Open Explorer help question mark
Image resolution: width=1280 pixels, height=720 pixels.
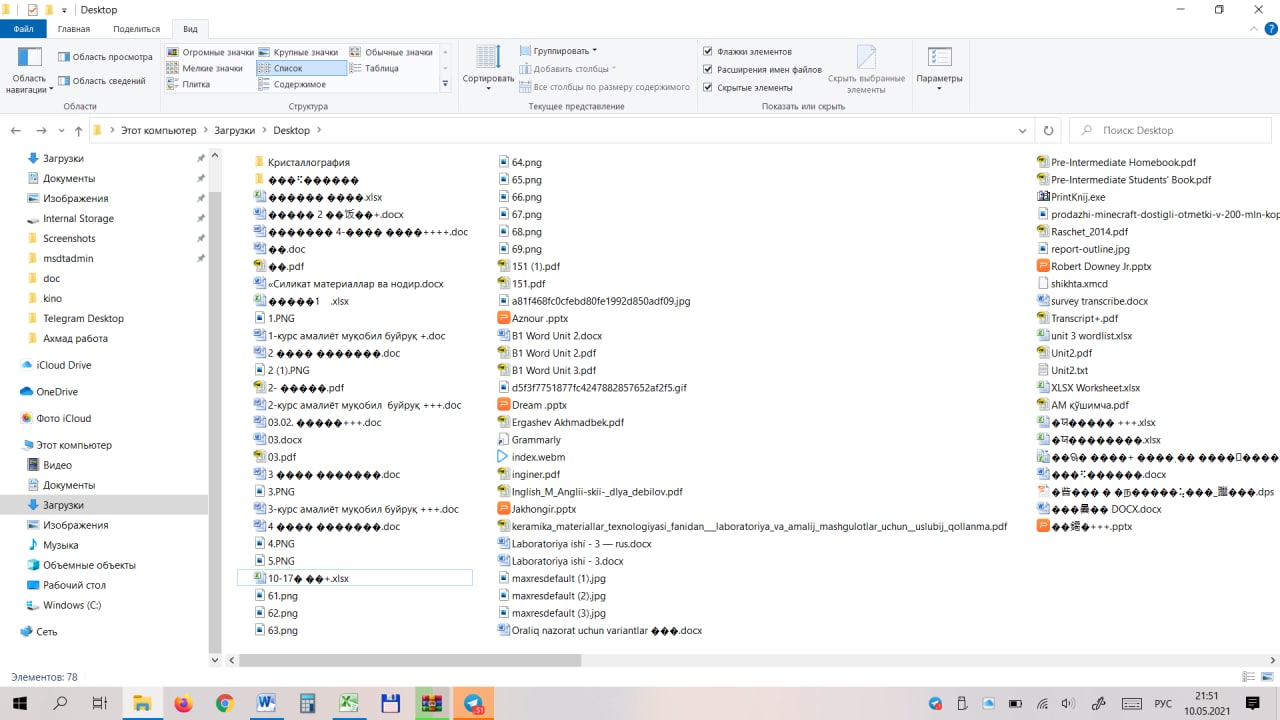pos(1269,31)
